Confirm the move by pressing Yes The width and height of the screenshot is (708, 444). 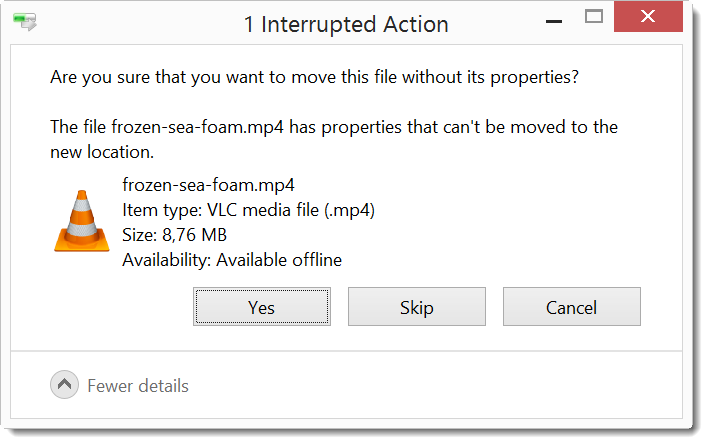point(261,307)
